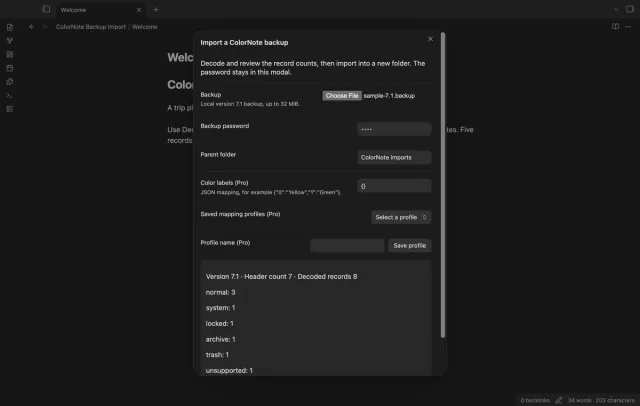Create new canvas from ribbon grid icon

tap(10, 54)
